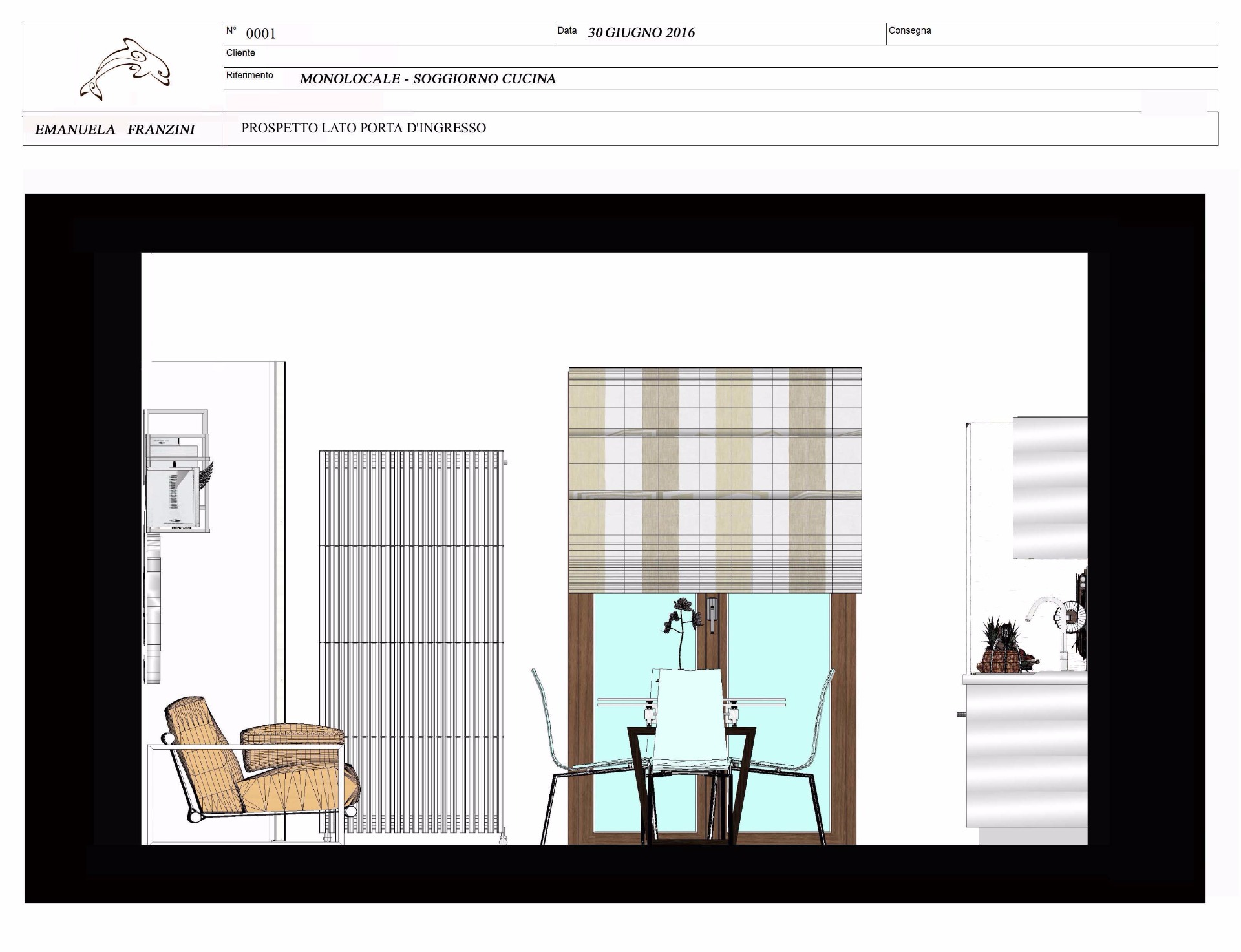Click the Data label
Viewport: 1241px width, 952px height.
(x=567, y=30)
